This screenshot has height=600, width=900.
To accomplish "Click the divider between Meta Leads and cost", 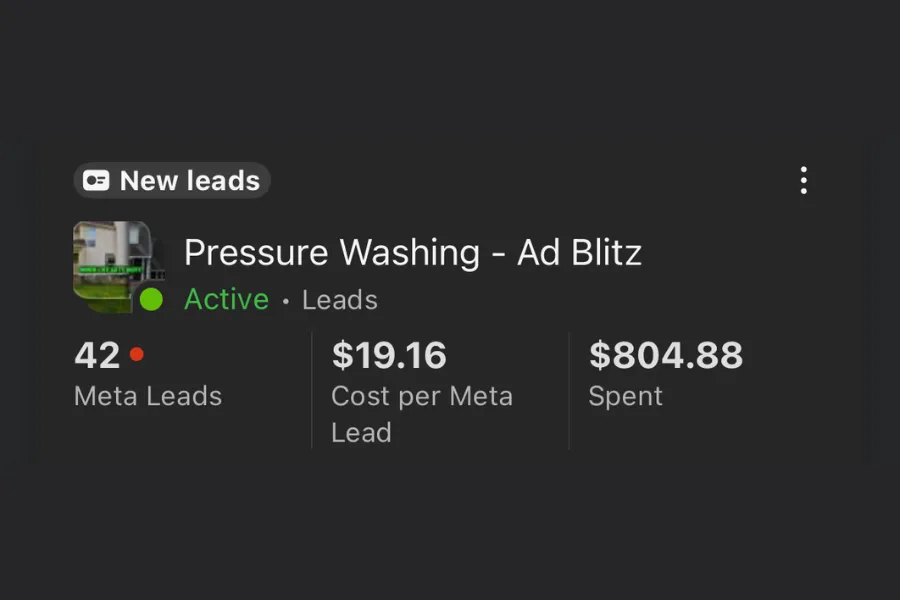I will [312, 390].
